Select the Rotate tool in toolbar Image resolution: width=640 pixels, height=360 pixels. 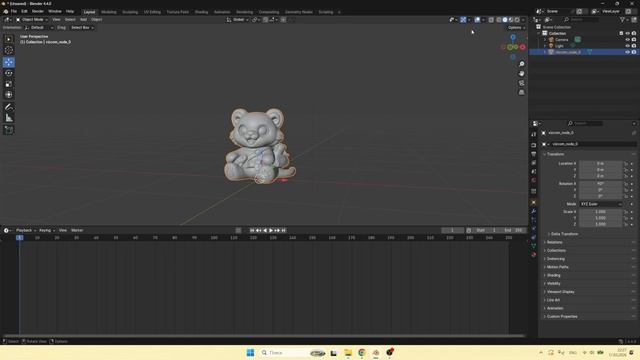click(x=9, y=73)
